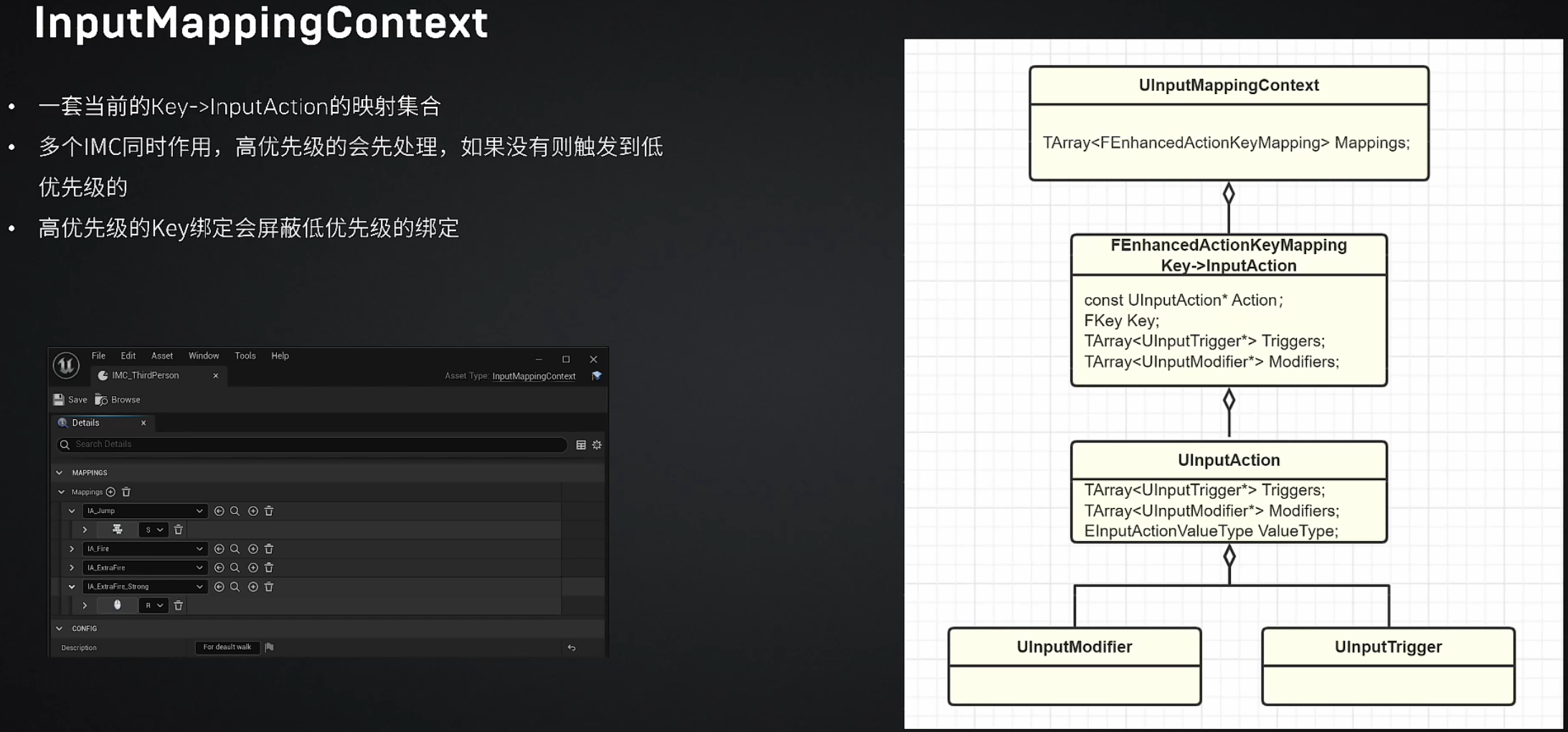Click the flag icon beside Description field

270,647
